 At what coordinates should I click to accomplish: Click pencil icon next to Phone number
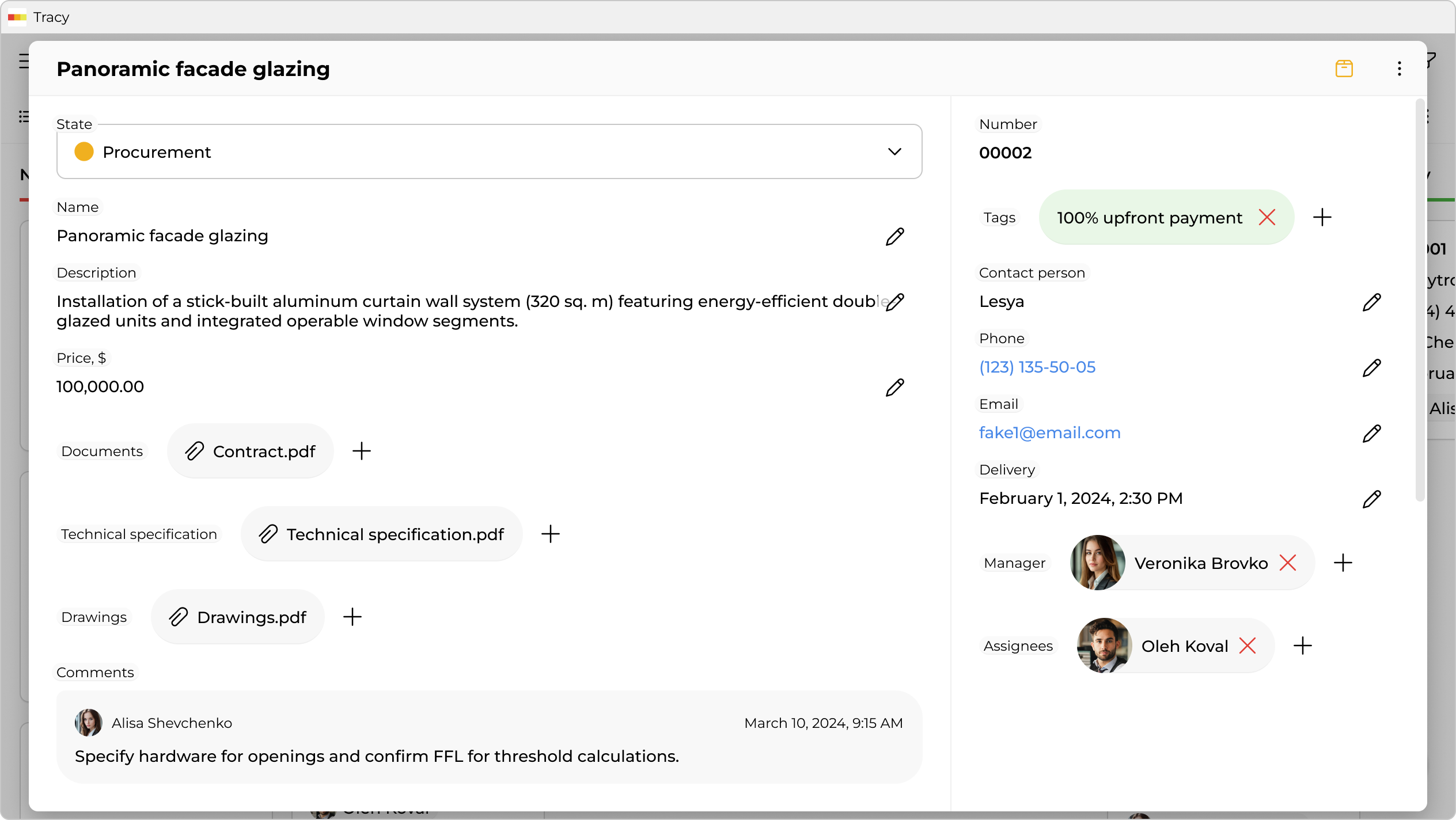point(1371,367)
